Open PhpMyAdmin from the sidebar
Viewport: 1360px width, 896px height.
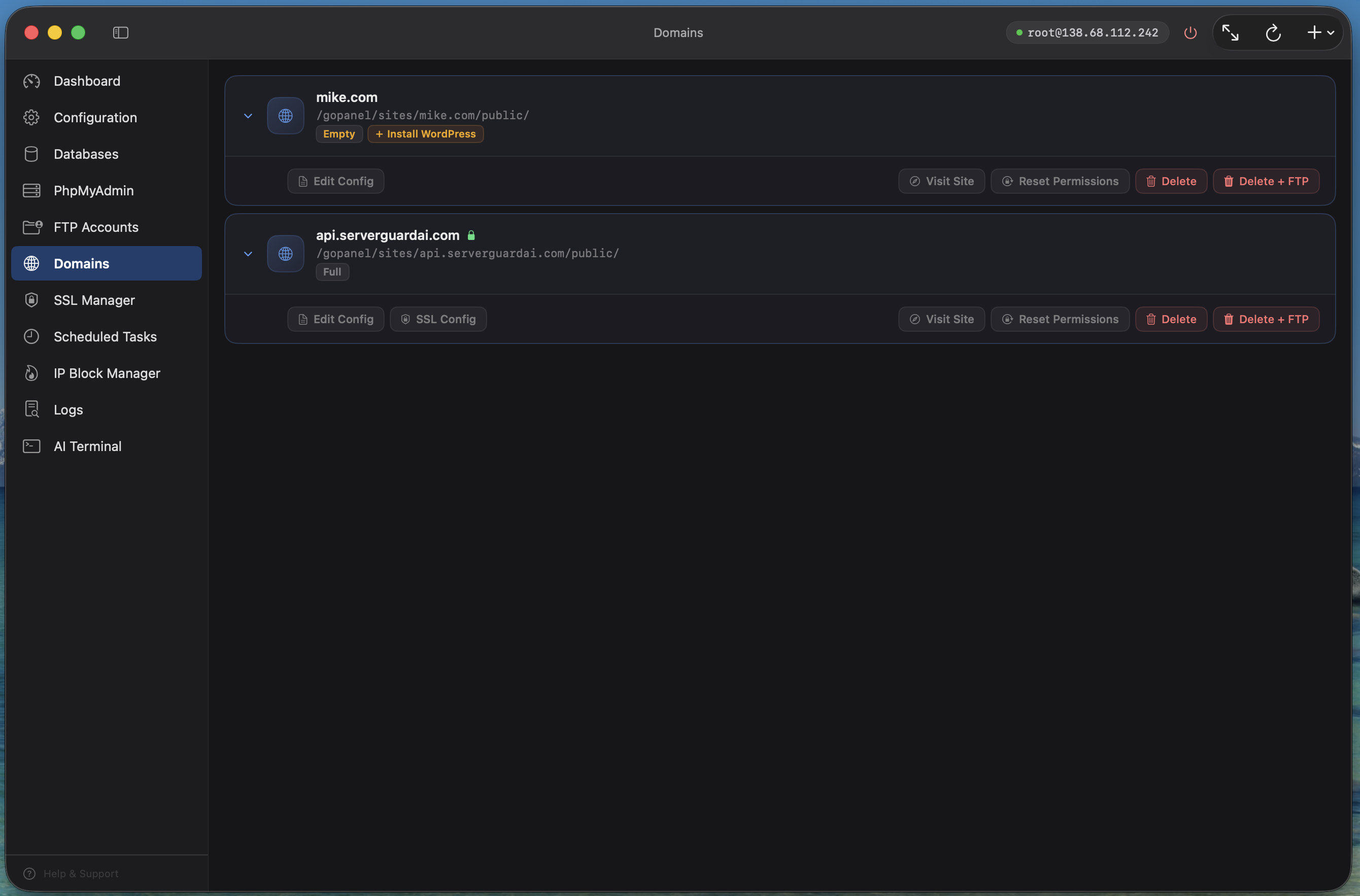[x=93, y=190]
